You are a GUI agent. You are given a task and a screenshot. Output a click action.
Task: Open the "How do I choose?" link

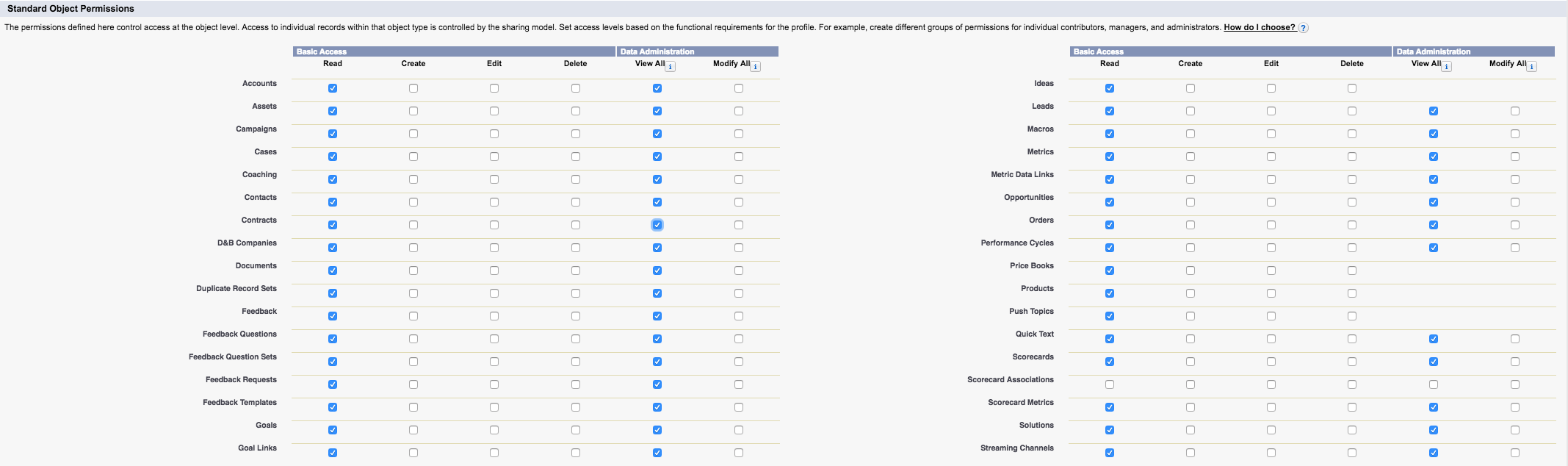[1259, 27]
